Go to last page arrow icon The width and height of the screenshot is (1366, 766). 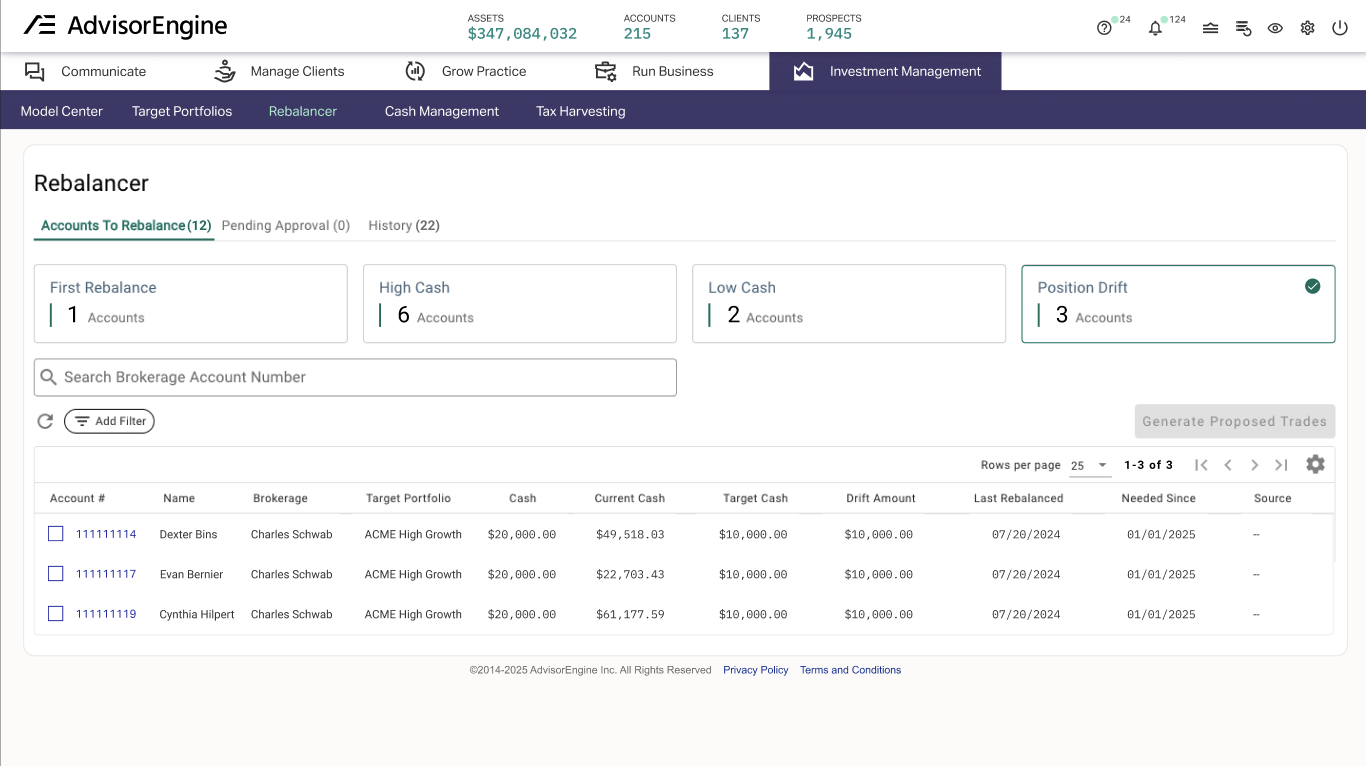click(x=1281, y=465)
